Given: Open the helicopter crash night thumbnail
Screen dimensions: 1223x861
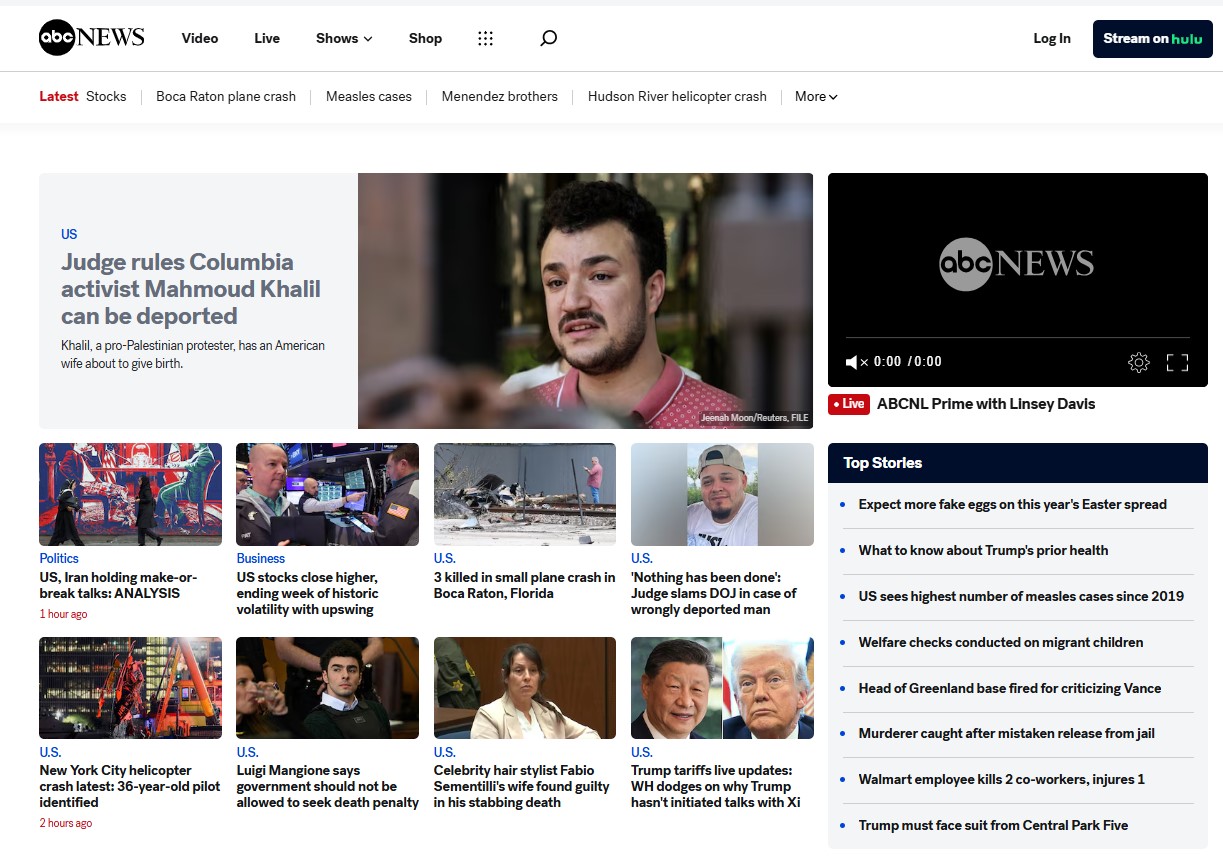Looking at the screenshot, I should pos(130,688).
